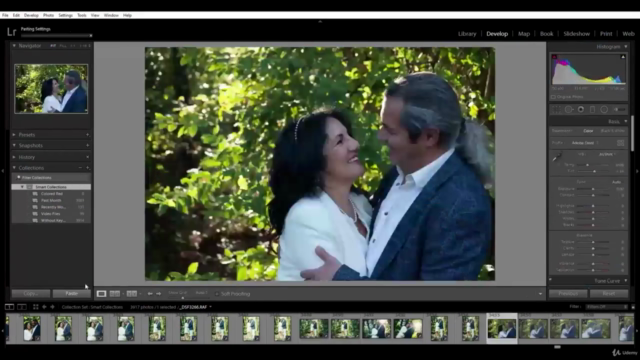Image resolution: width=640 pixels, height=360 pixels.
Task: Expand the History panel
Action: pyautogui.click(x=14, y=157)
